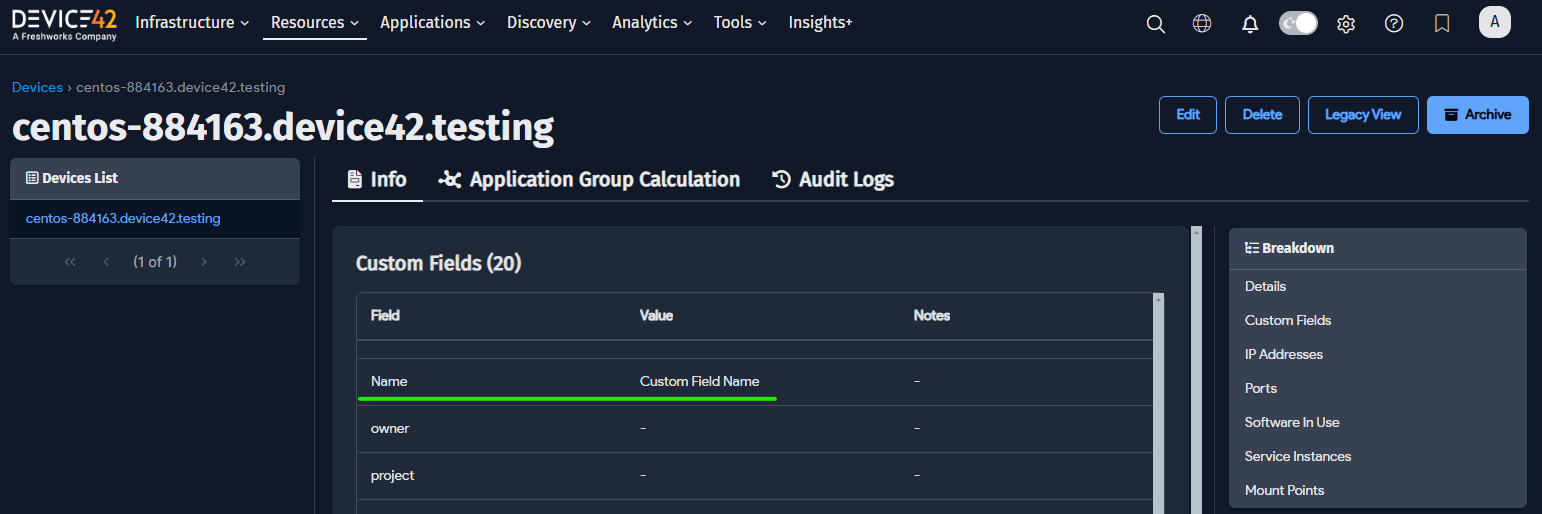The image size is (1542, 514).
Task: Click the Edit button
Action: click(x=1187, y=115)
